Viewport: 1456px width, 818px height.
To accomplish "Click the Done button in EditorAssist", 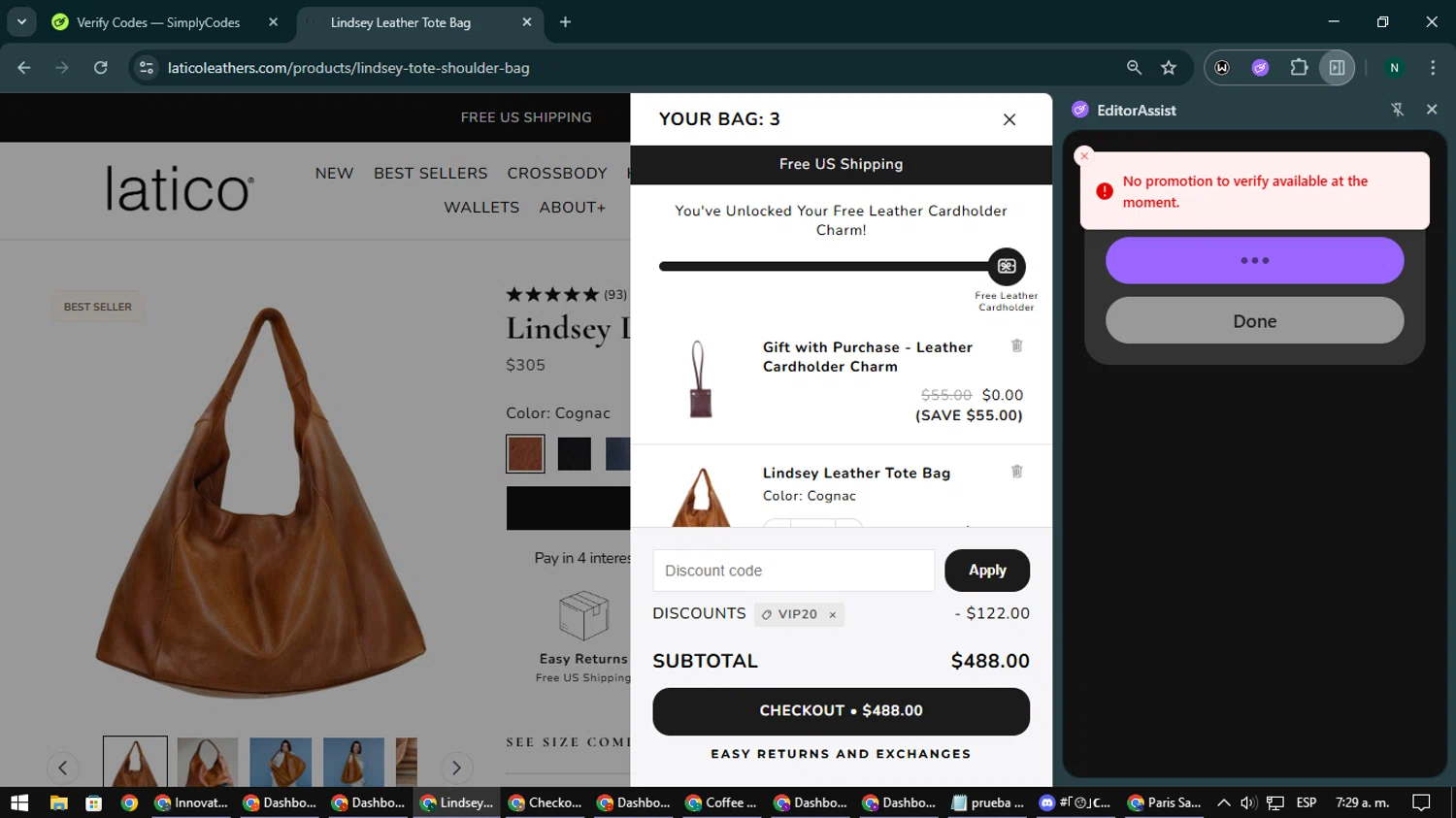I will 1254,321.
